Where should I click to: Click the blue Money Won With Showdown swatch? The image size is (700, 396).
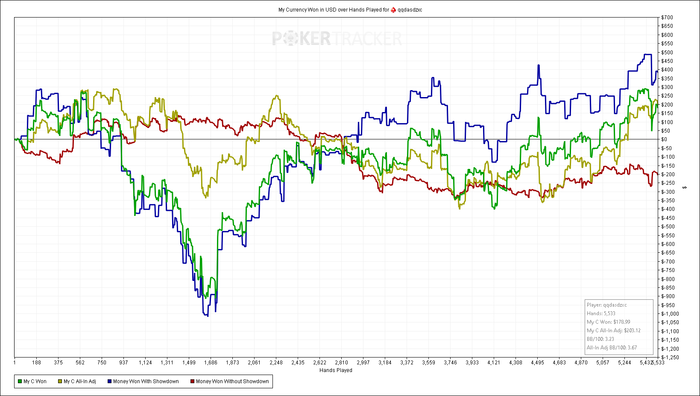click(x=109, y=381)
